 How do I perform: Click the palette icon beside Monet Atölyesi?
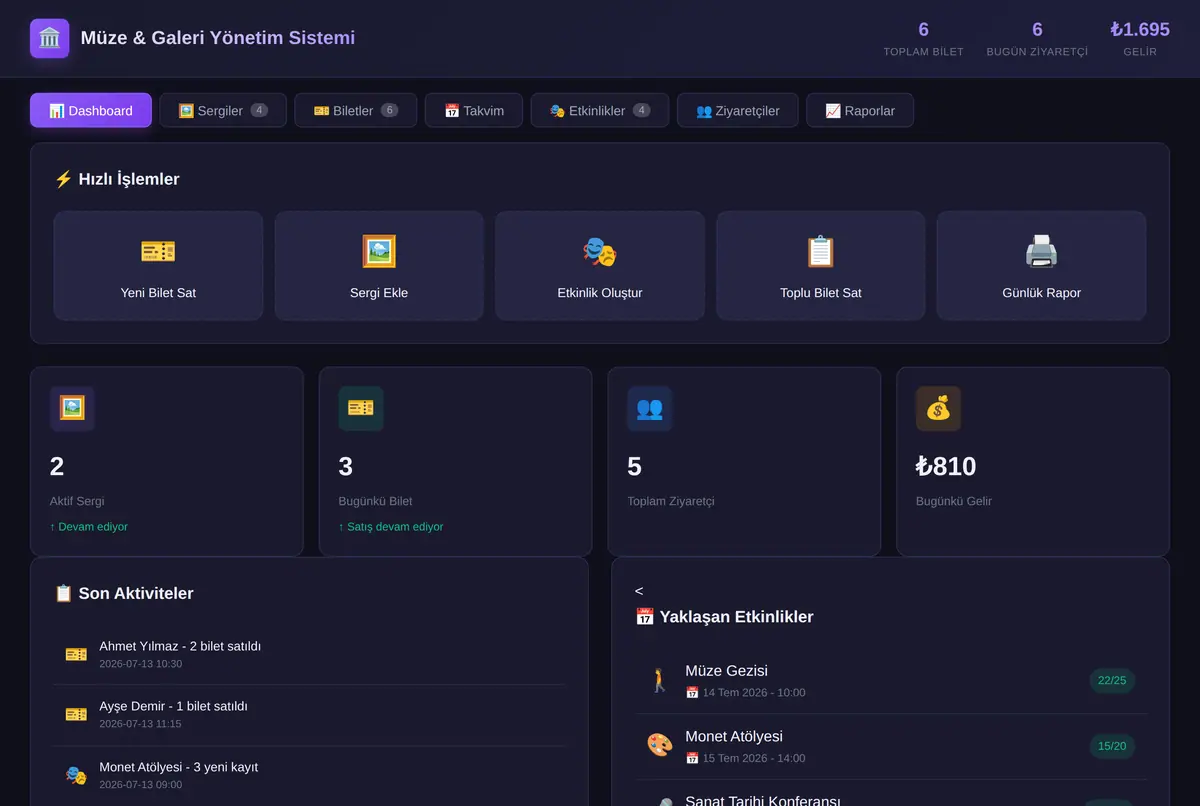point(660,745)
